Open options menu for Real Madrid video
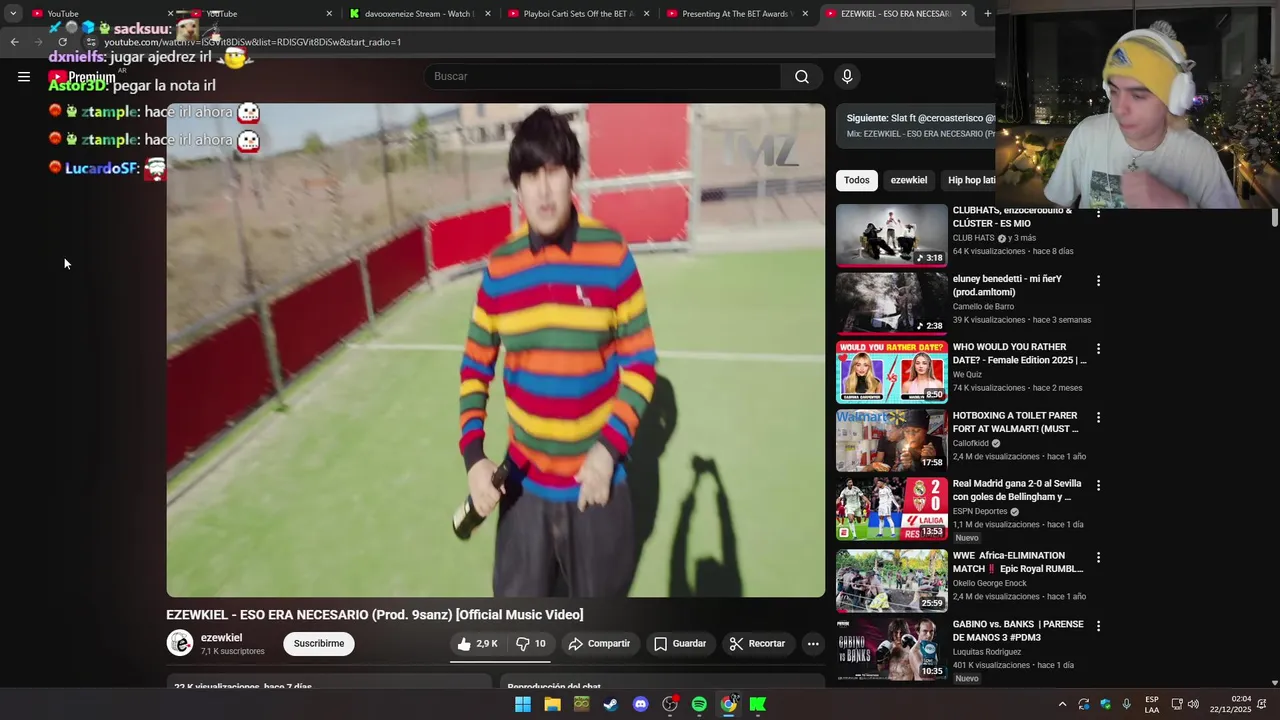1280x720 pixels. click(1098, 485)
